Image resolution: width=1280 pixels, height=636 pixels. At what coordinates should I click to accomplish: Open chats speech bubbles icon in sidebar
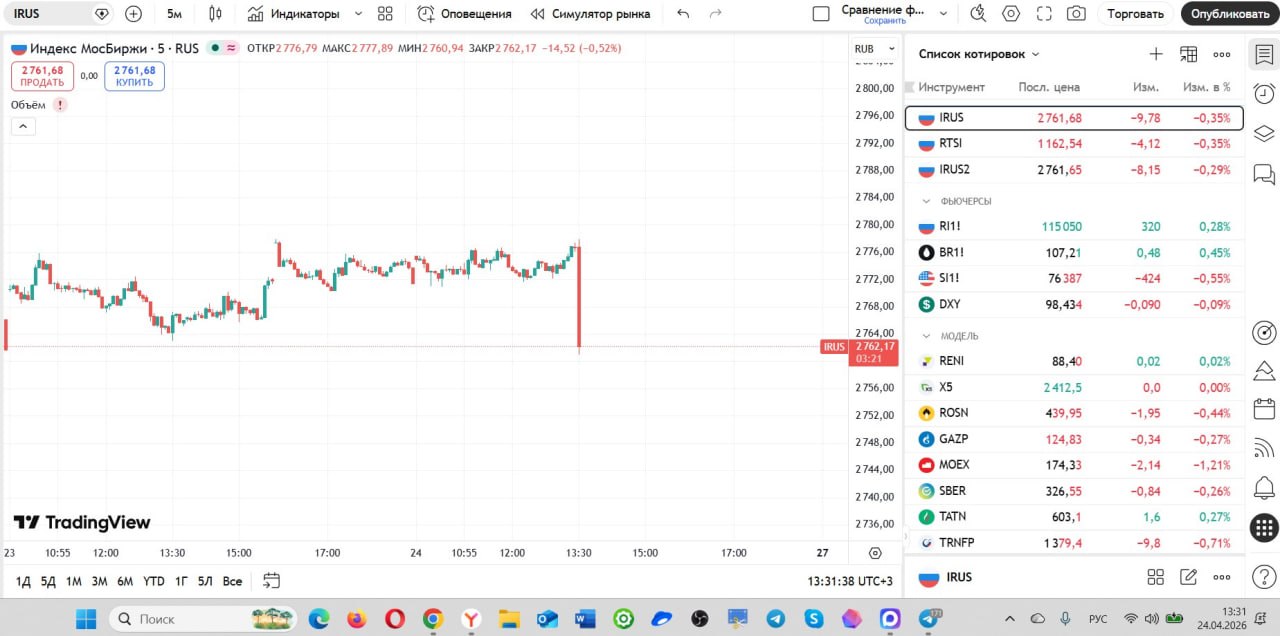1264,174
